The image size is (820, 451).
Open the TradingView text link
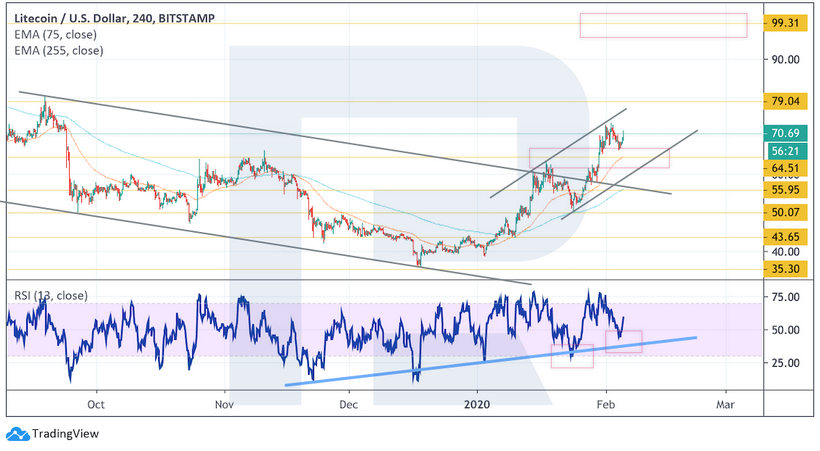(65, 434)
